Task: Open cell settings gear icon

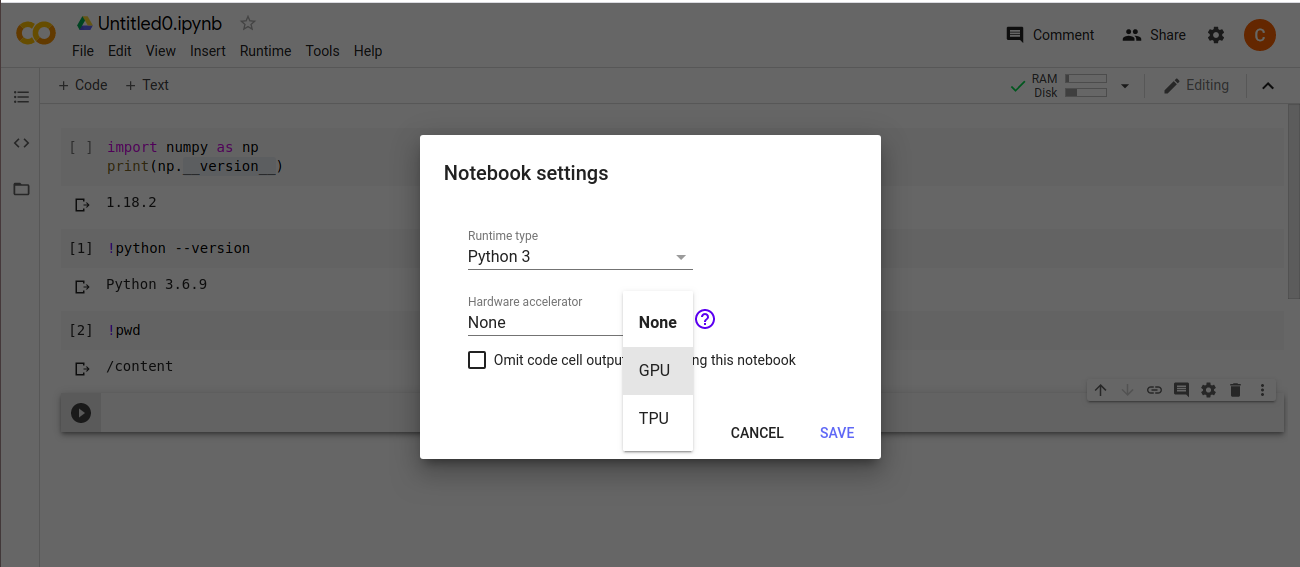Action: [1208, 390]
